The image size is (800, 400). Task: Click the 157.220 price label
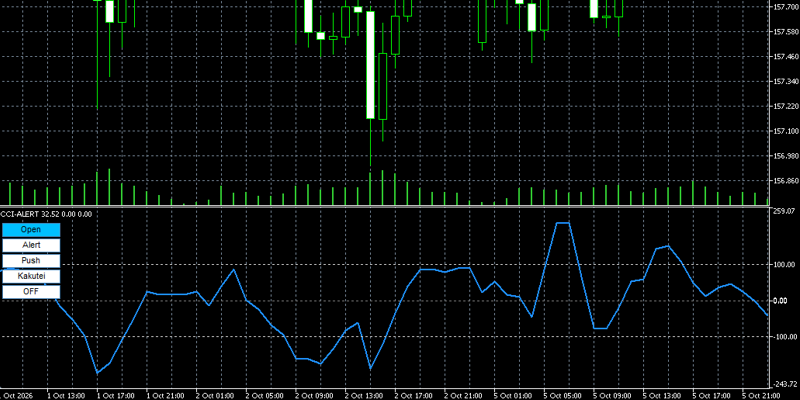point(786,107)
